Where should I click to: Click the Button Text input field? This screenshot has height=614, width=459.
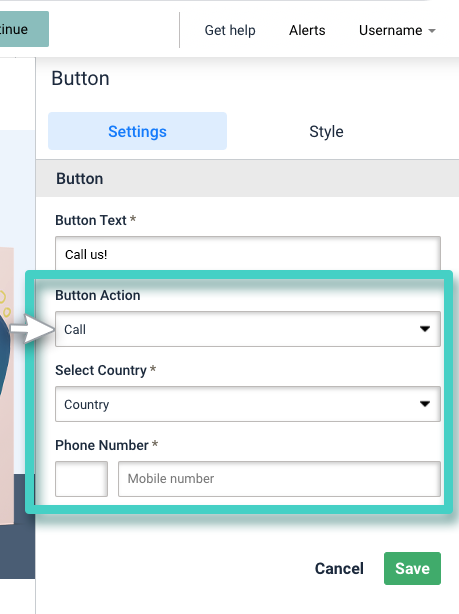point(248,254)
